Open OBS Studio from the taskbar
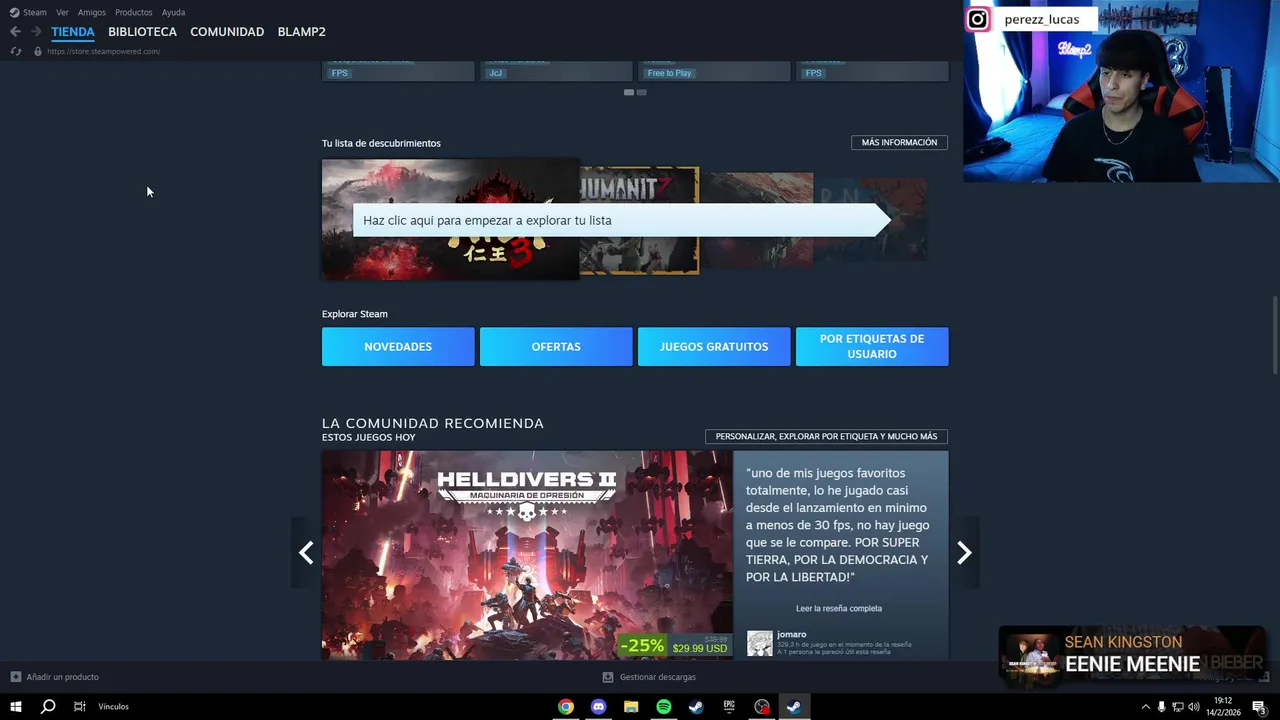Screen dimensions: 1280x720 coord(762,707)
